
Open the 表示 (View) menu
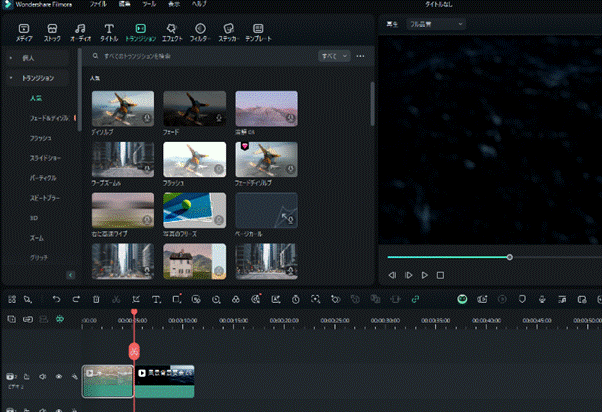coord(174,4)
